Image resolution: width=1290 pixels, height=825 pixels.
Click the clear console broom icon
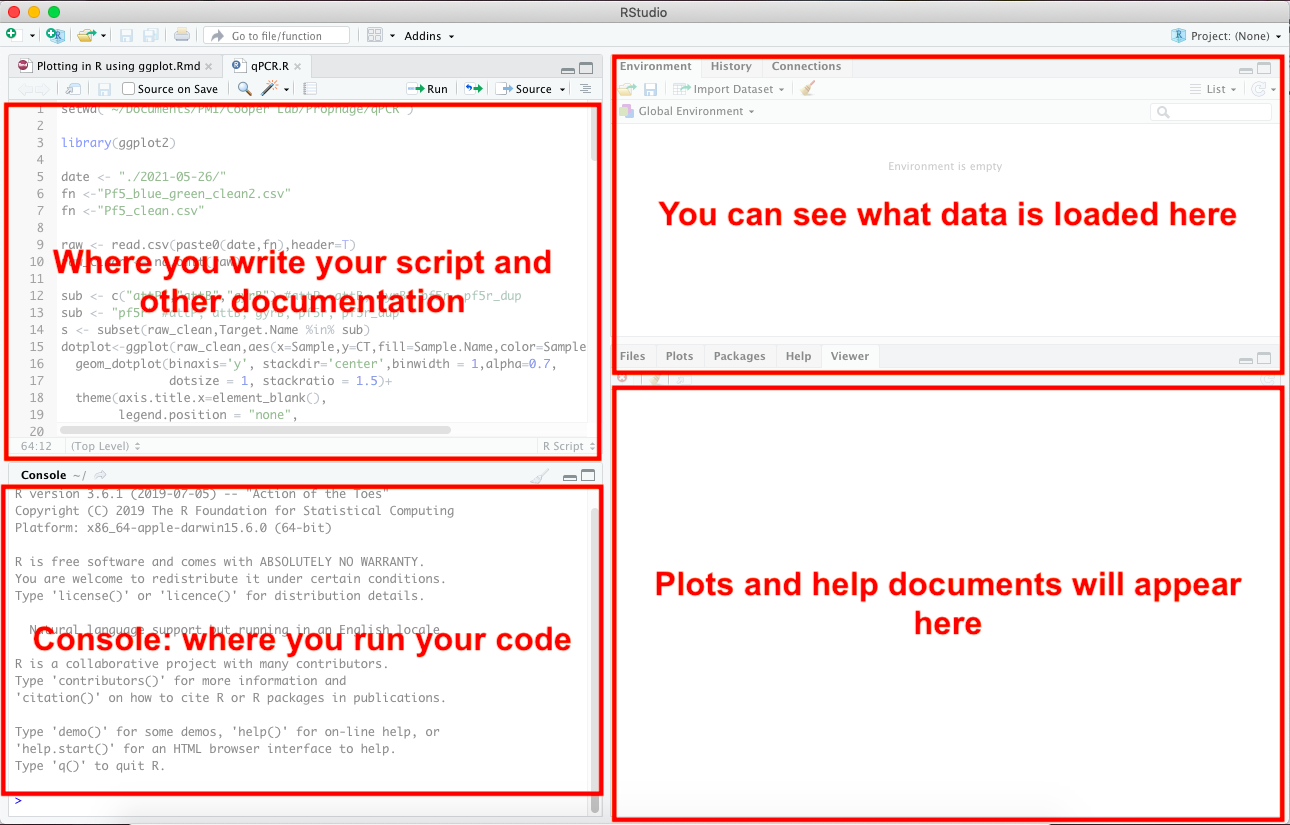click(539, 476)
